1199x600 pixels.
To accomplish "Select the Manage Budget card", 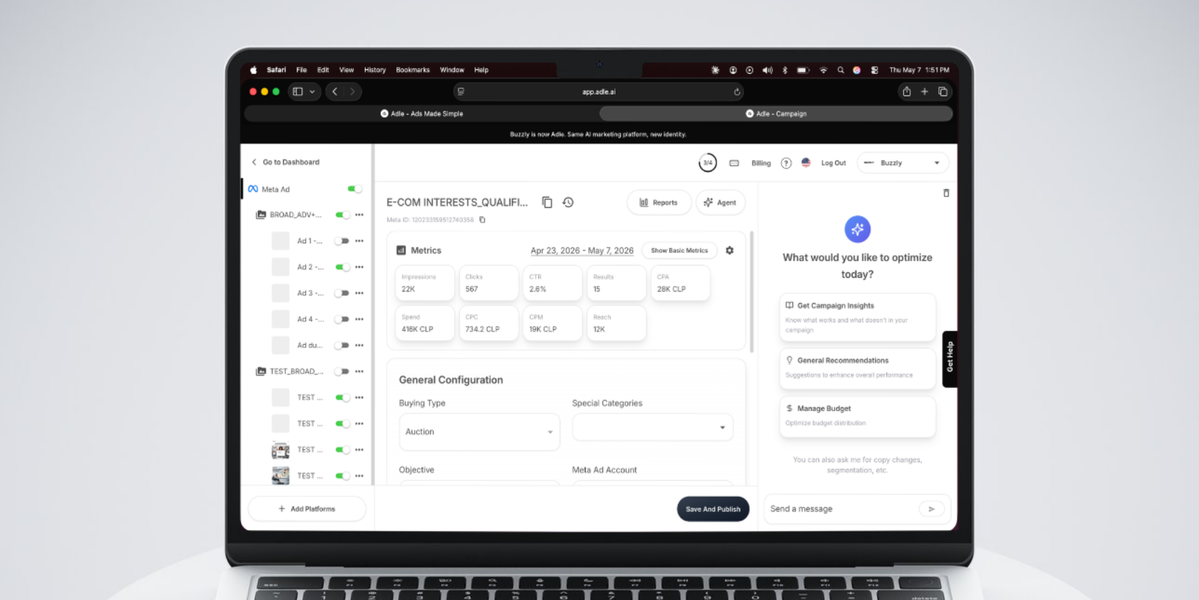I will pyautogui.click(x=857, y=416).
